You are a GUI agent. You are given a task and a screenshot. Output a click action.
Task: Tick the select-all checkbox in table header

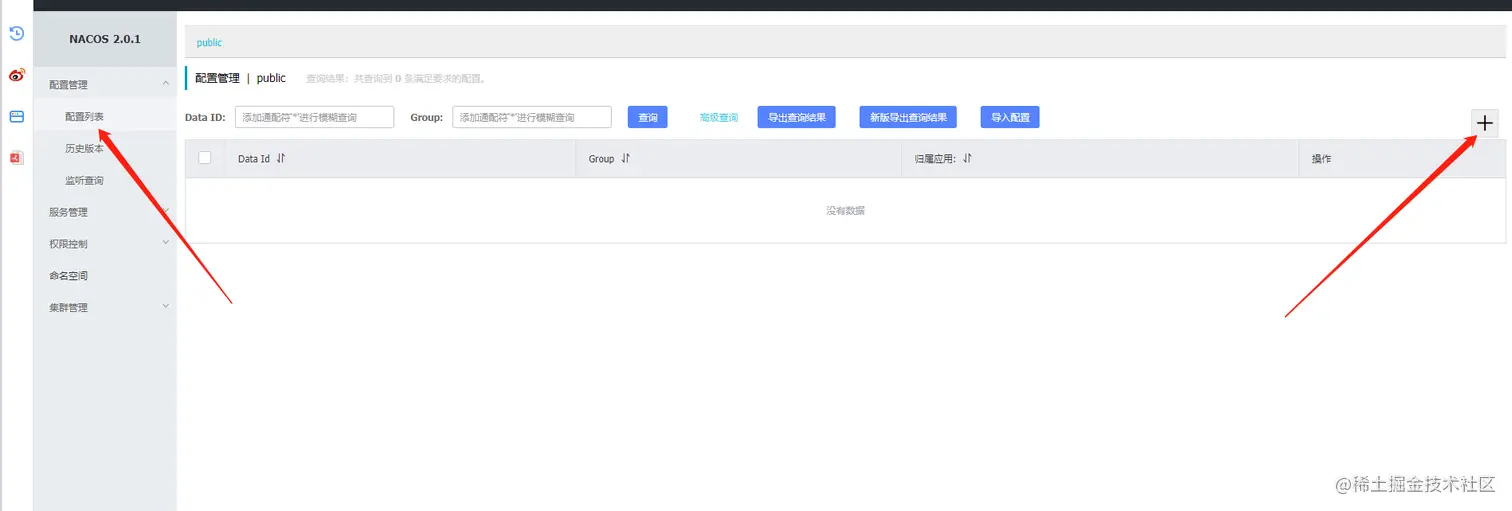[x=205, y=158]
